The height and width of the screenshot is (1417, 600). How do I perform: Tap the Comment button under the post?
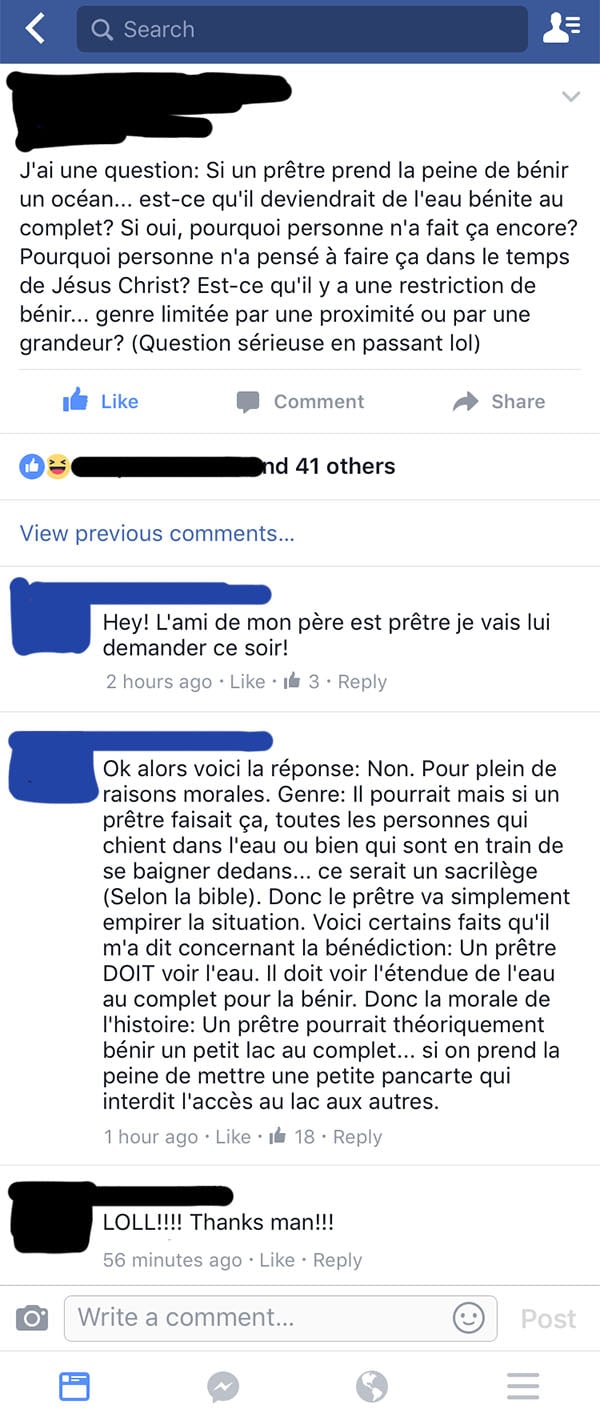pos(300,401)
